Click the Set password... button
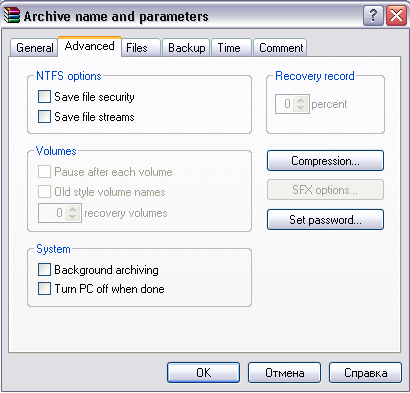 coord(325,220)
